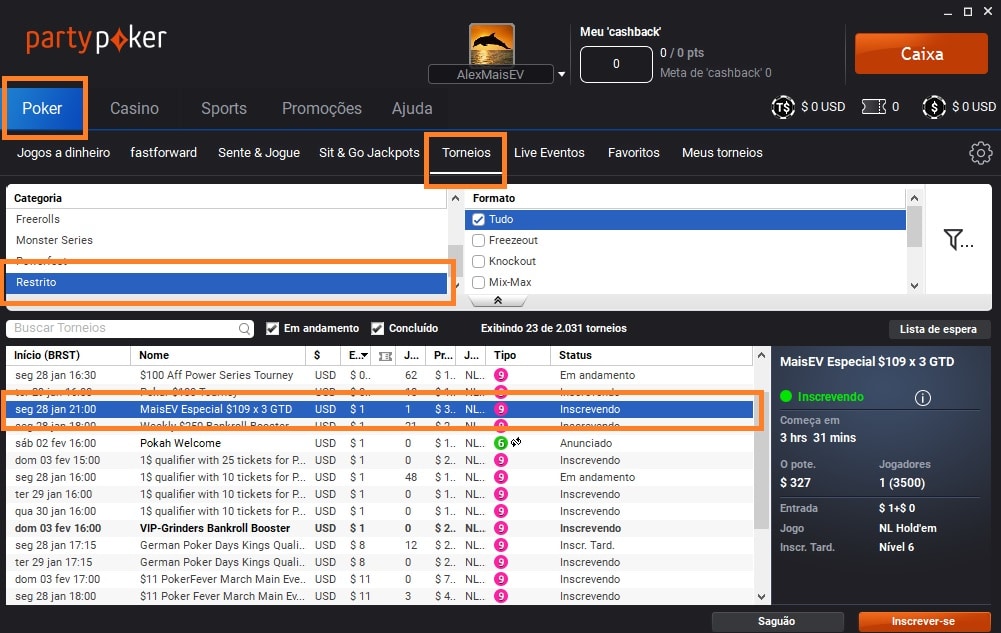Click the T$ tournament dollars icon

click(783, 107)
